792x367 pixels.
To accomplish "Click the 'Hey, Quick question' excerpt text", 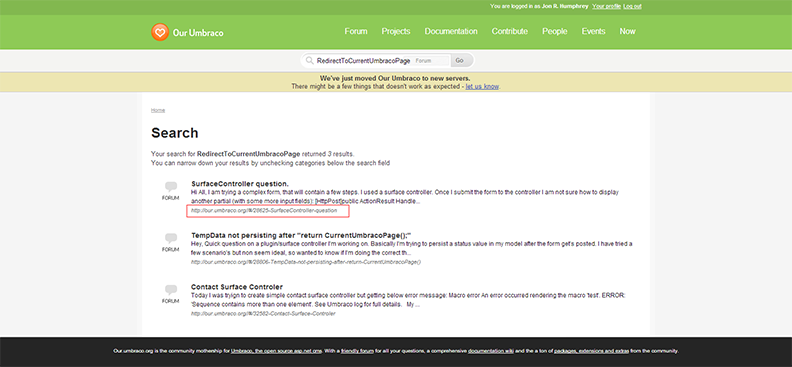I will (412, 248).
